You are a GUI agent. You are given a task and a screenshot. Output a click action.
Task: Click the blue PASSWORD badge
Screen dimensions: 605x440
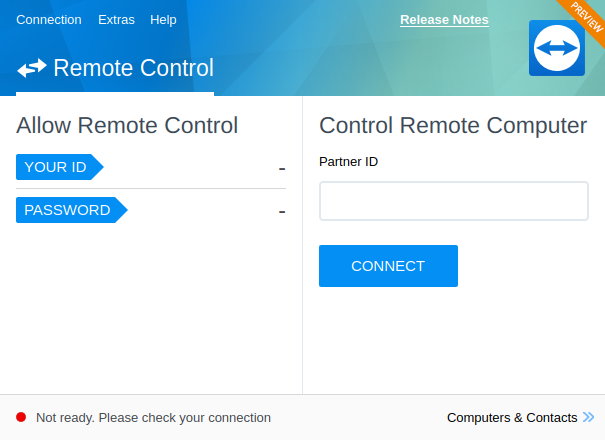tap(71, 210)
